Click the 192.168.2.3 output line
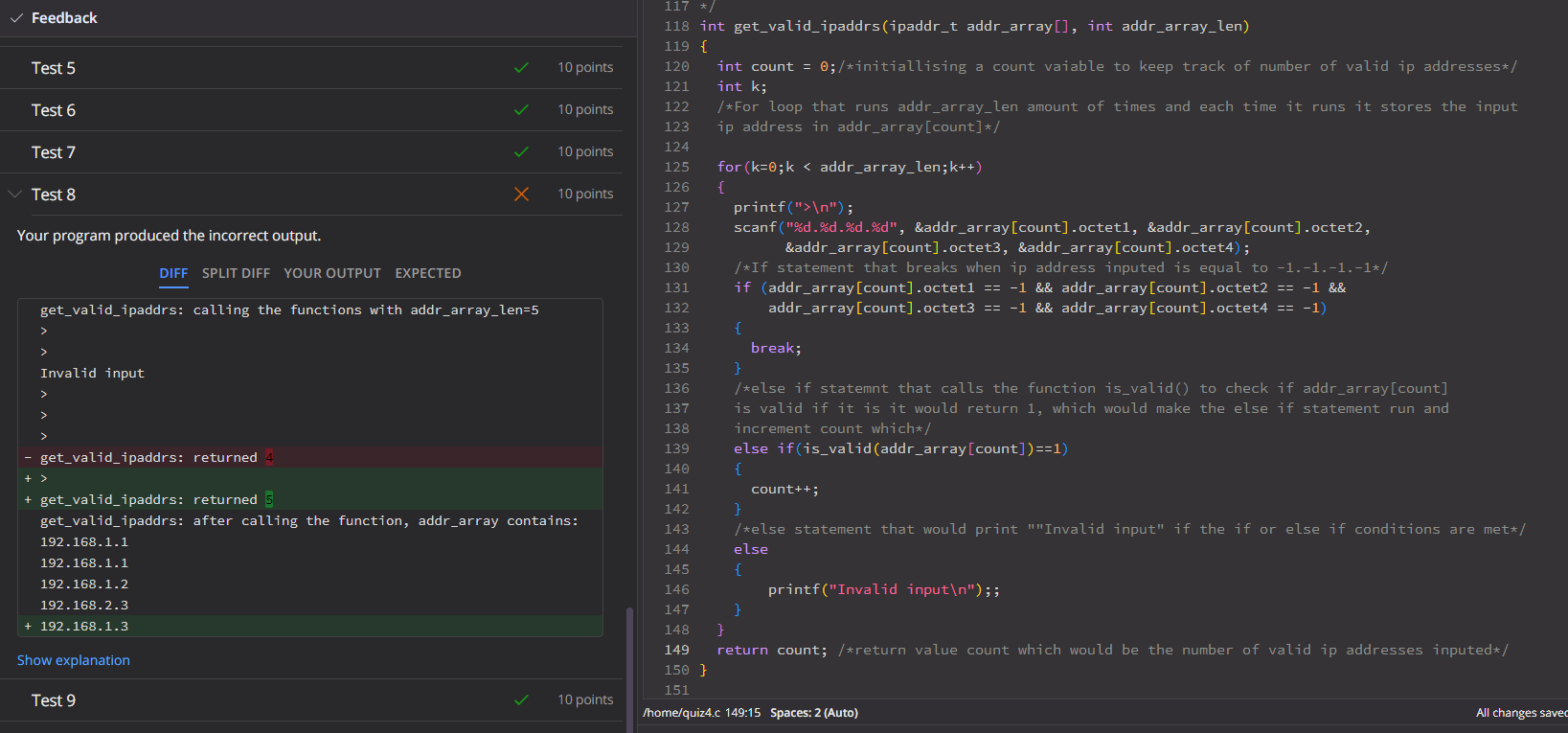 pos(84,605)
